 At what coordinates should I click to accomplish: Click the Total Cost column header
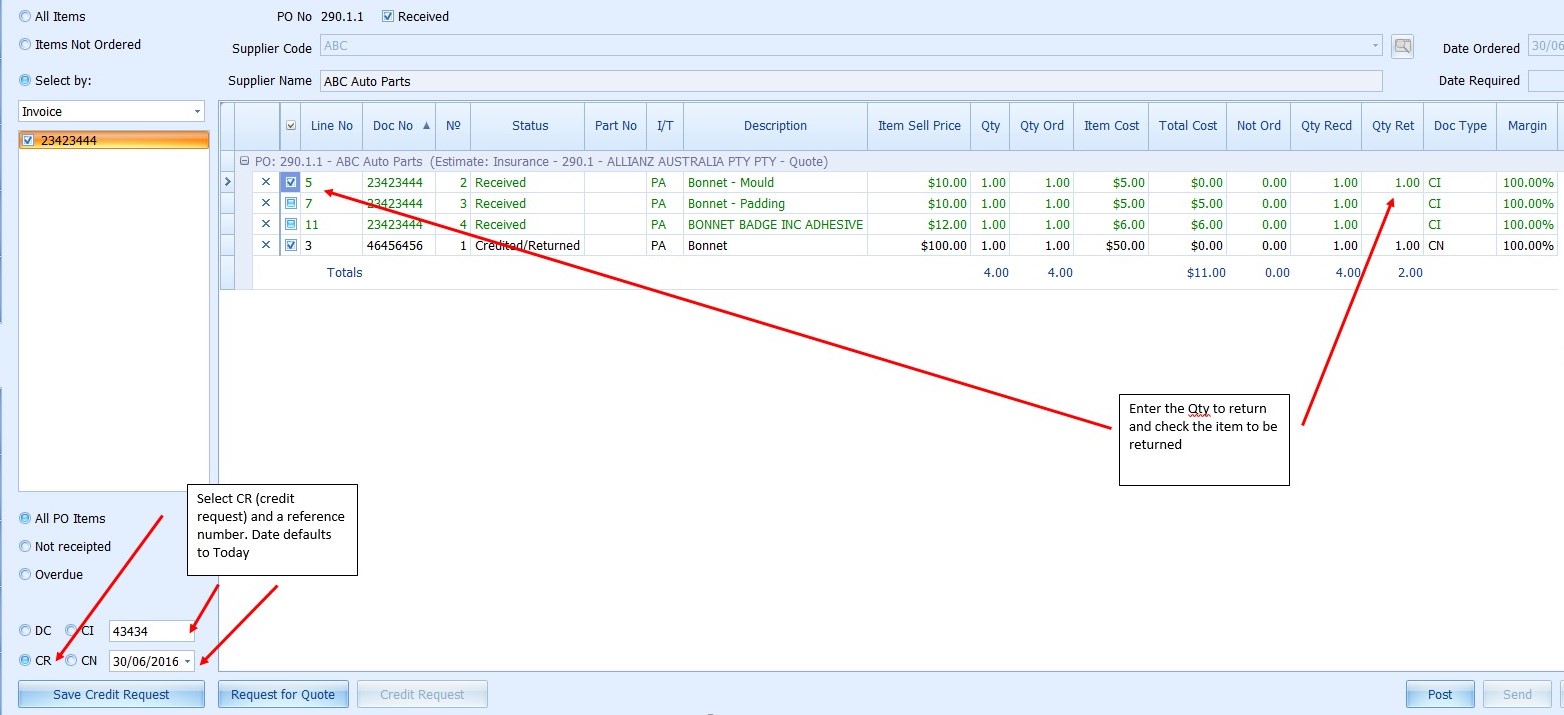click(1188, 126)
